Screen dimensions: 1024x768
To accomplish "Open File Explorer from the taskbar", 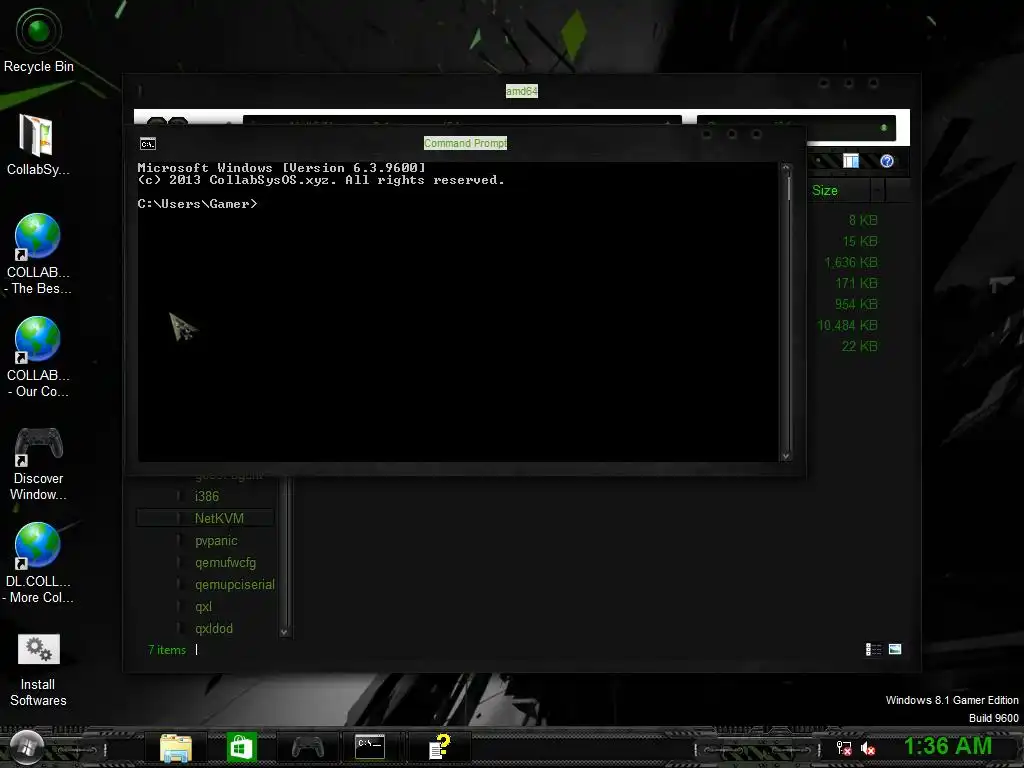I will pyautogui.click(x=176, y=747).
